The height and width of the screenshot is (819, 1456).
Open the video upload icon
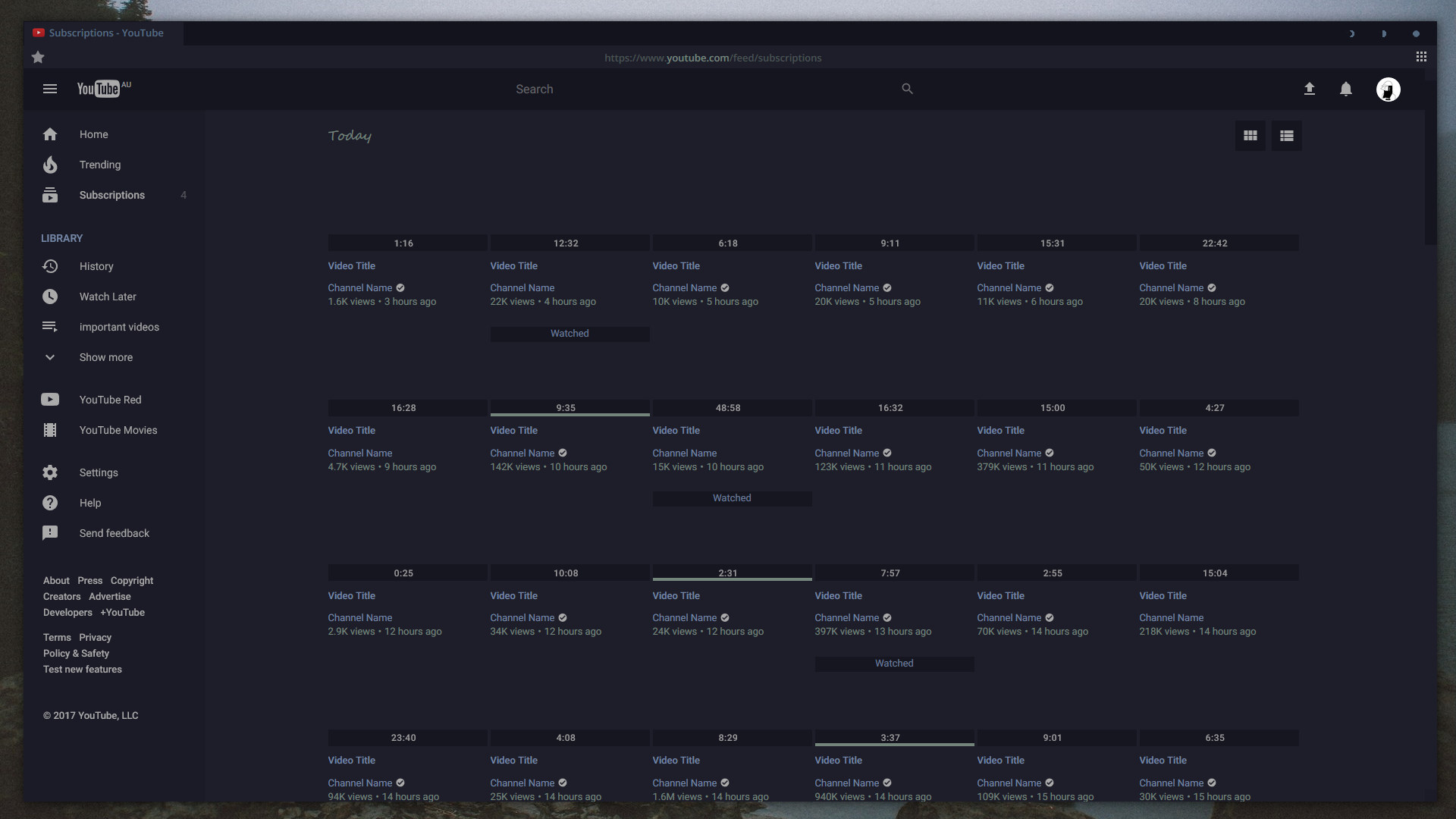1310,89
